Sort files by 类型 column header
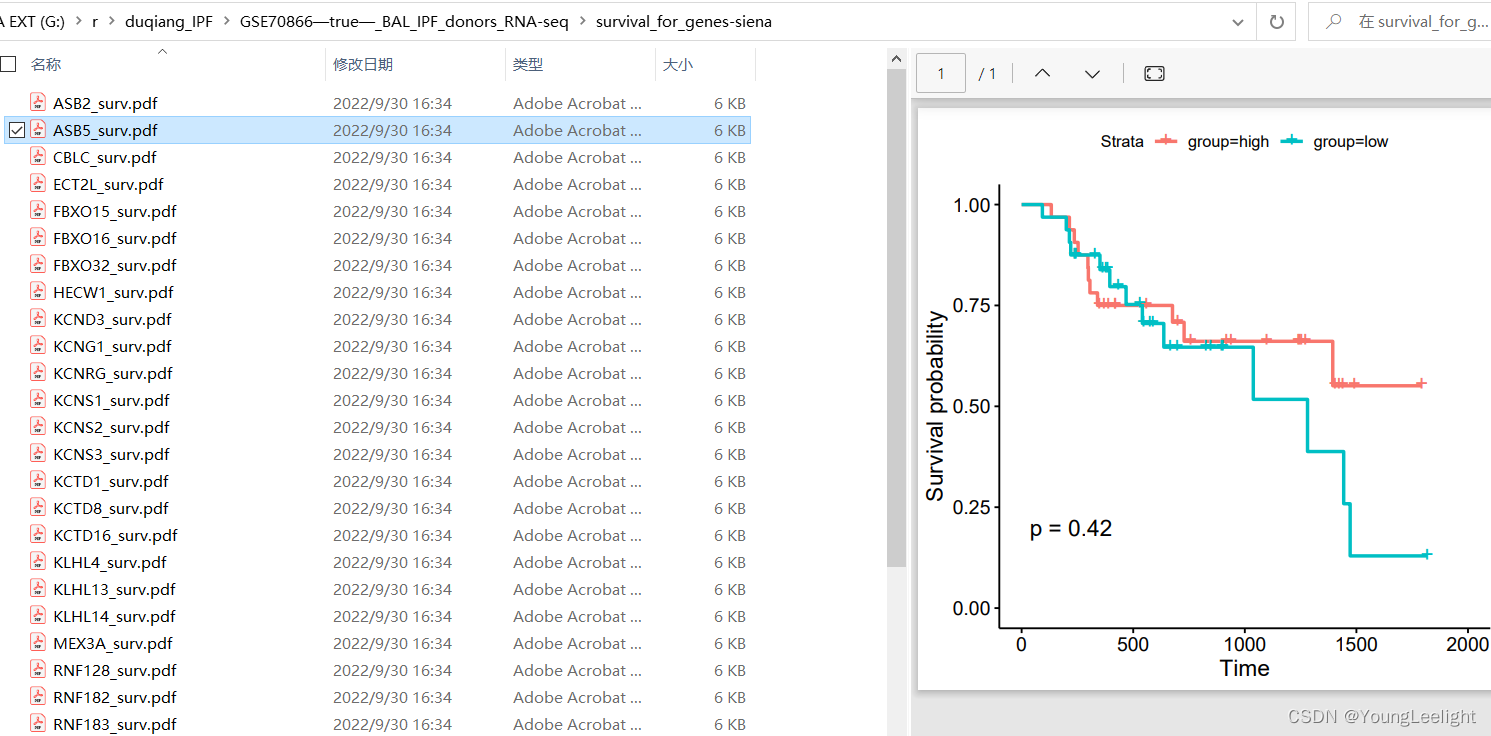 coord(528,64)
